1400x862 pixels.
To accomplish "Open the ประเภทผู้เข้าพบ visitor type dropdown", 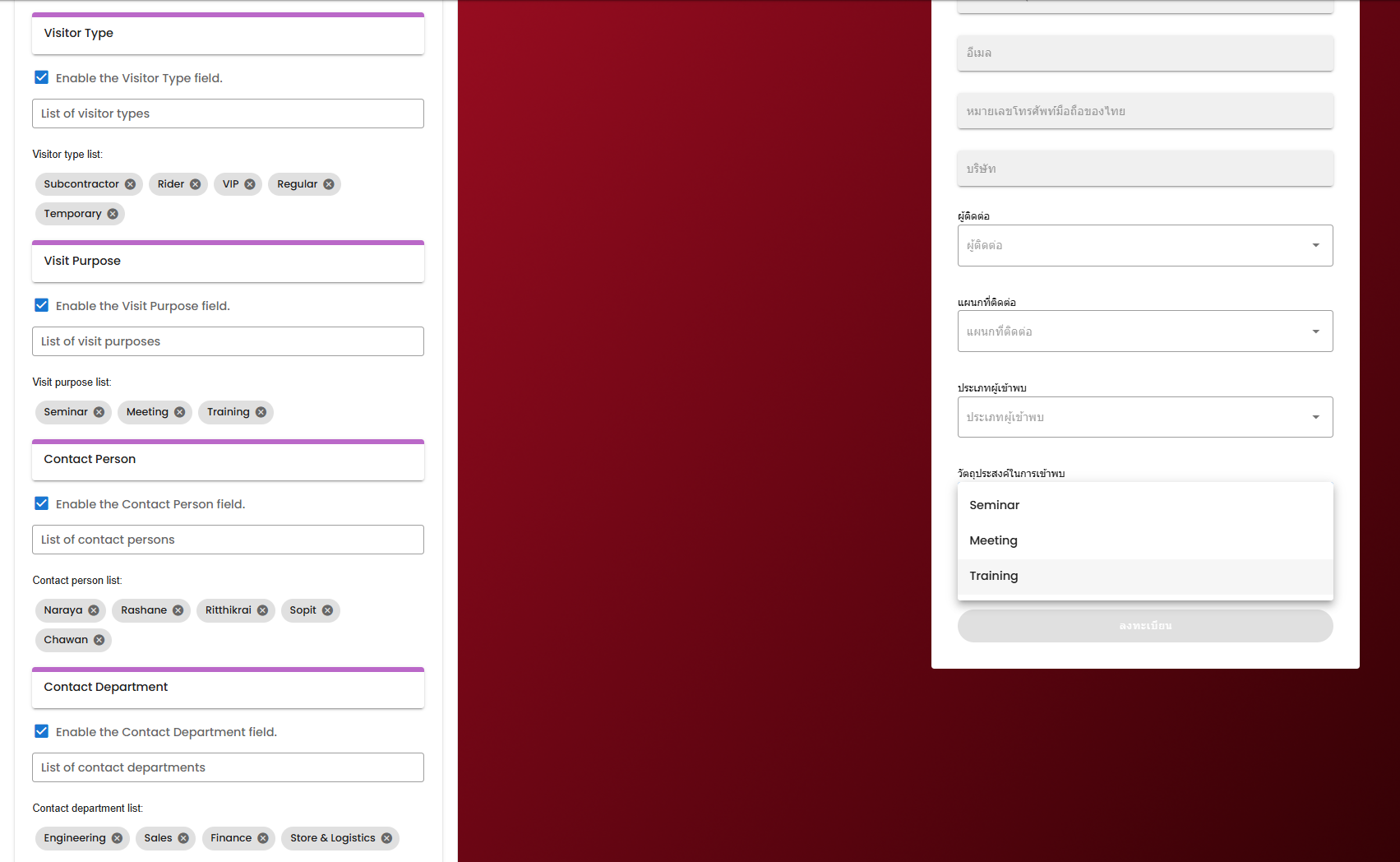I will tap(1144, 417).
